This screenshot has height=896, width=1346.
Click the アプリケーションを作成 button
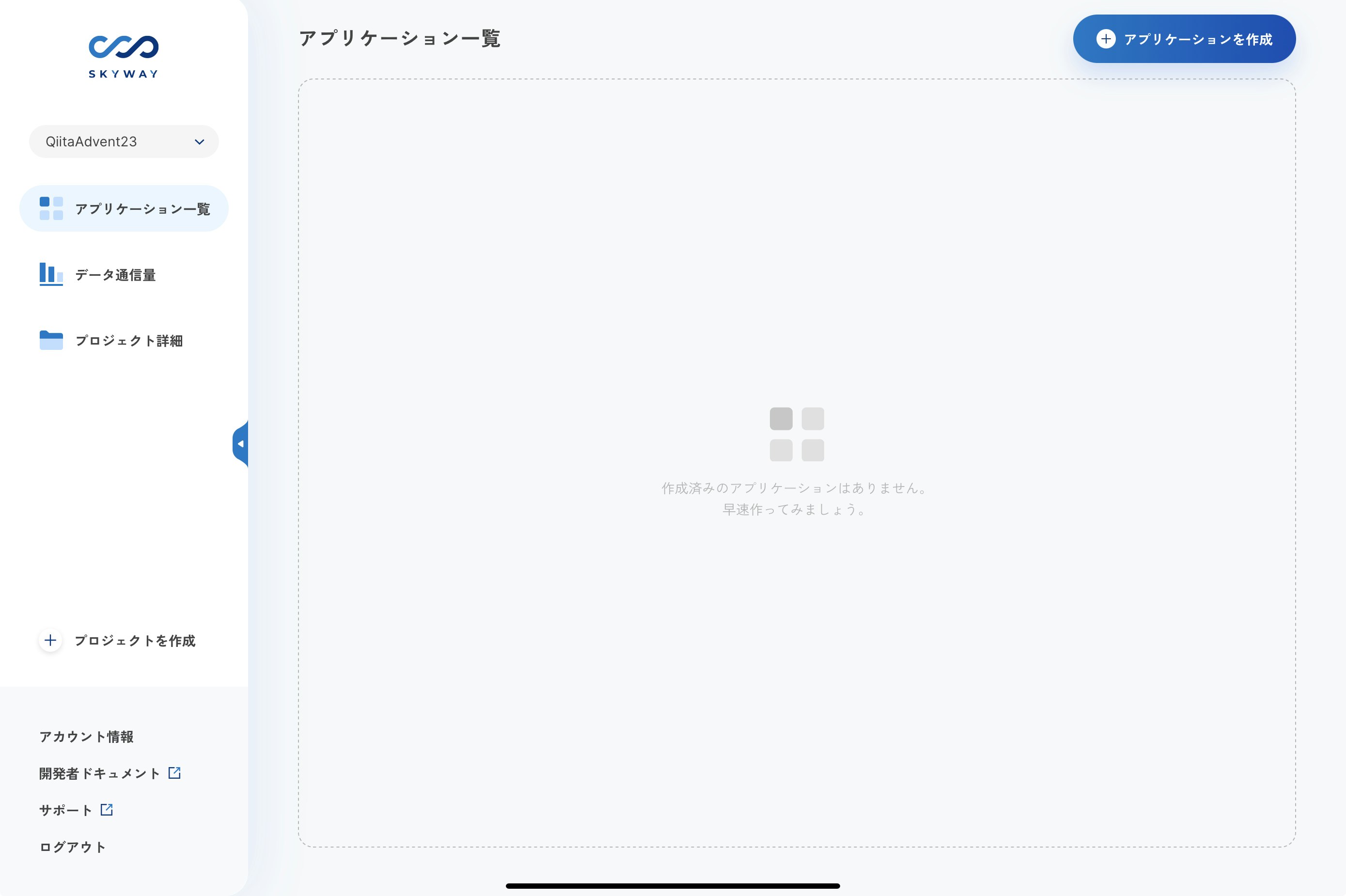click(x=1184, y=39)
